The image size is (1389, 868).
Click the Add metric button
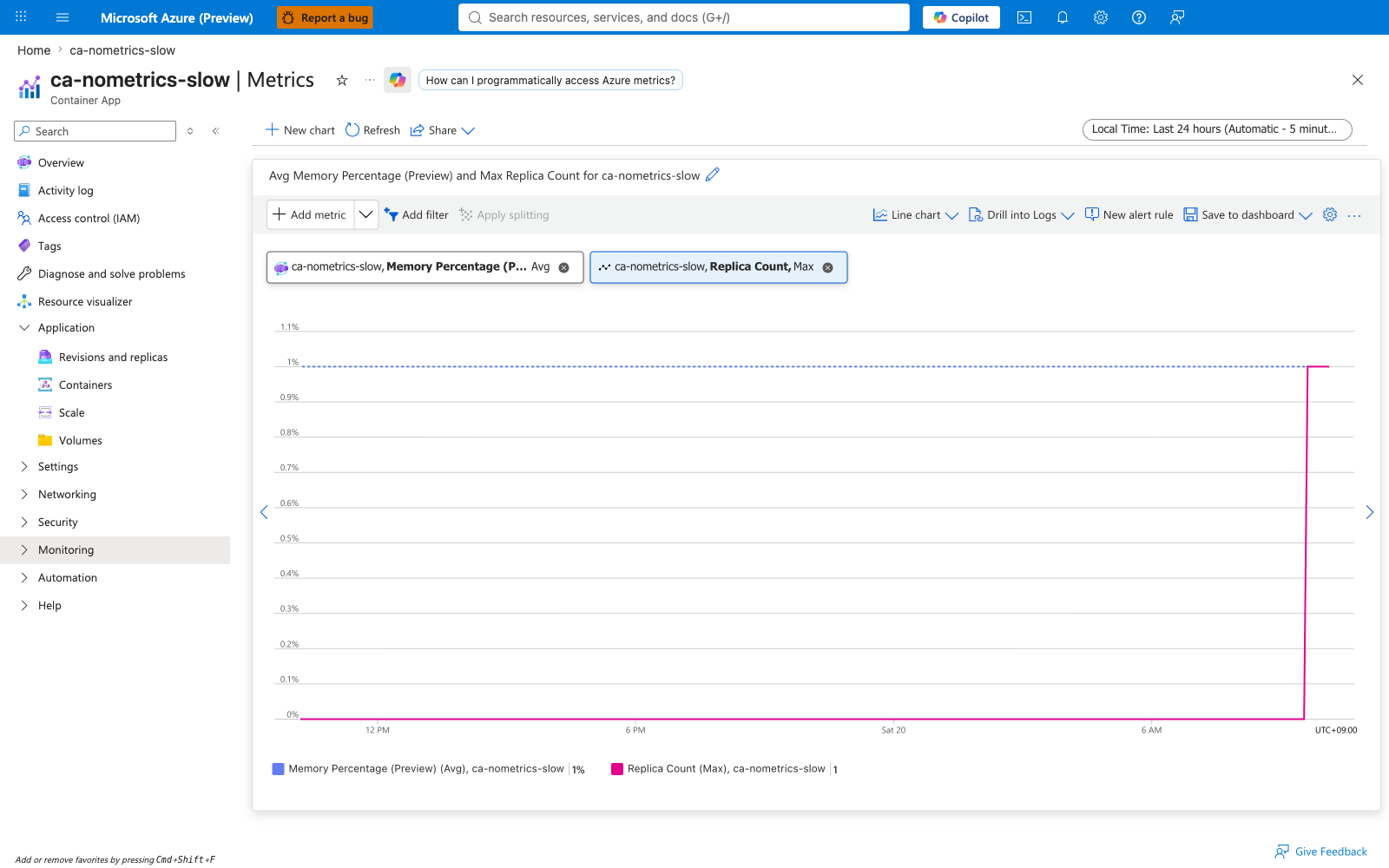(x=310, y=214)
